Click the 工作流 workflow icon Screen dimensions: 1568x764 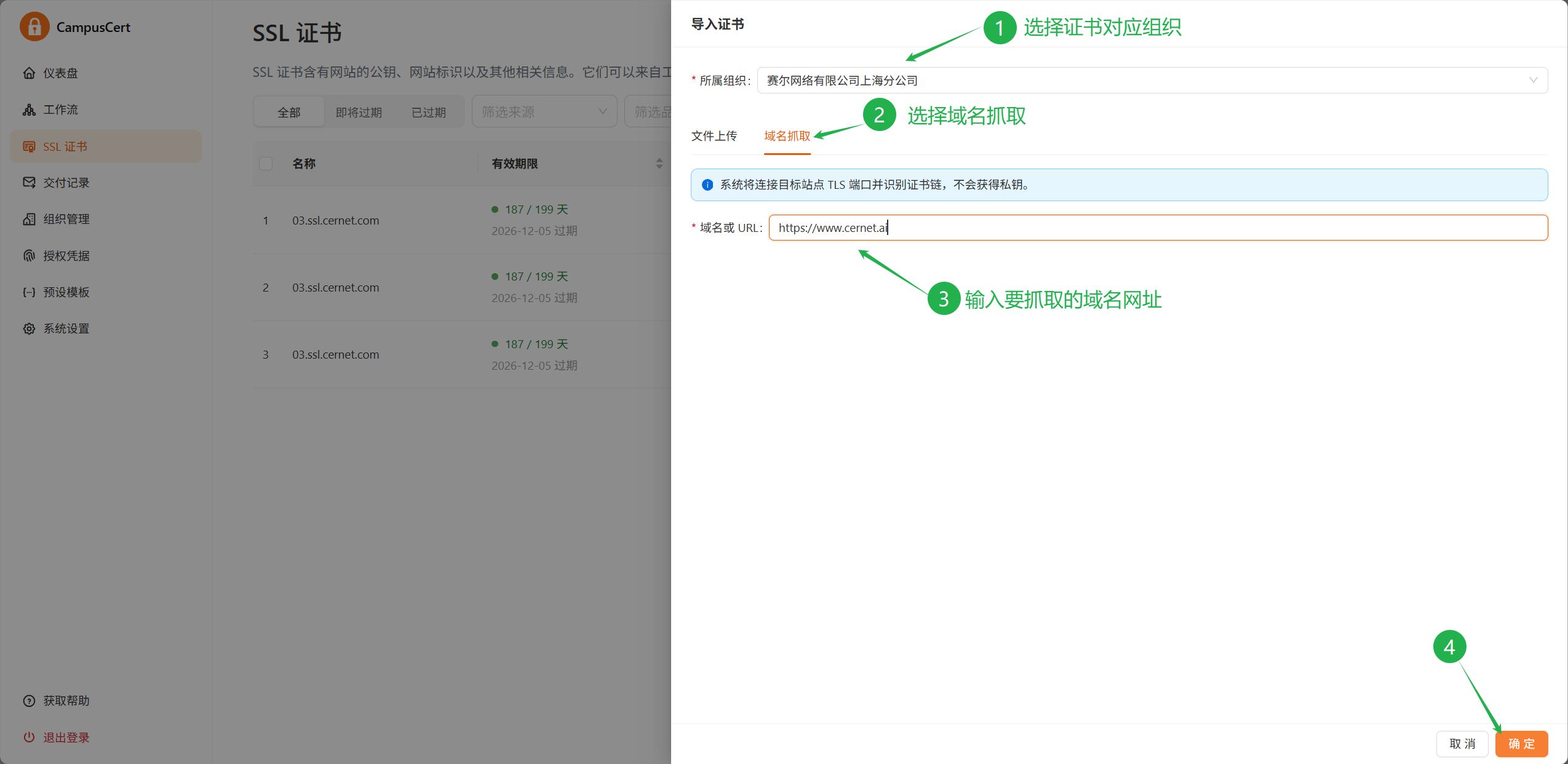pos(29,109)
